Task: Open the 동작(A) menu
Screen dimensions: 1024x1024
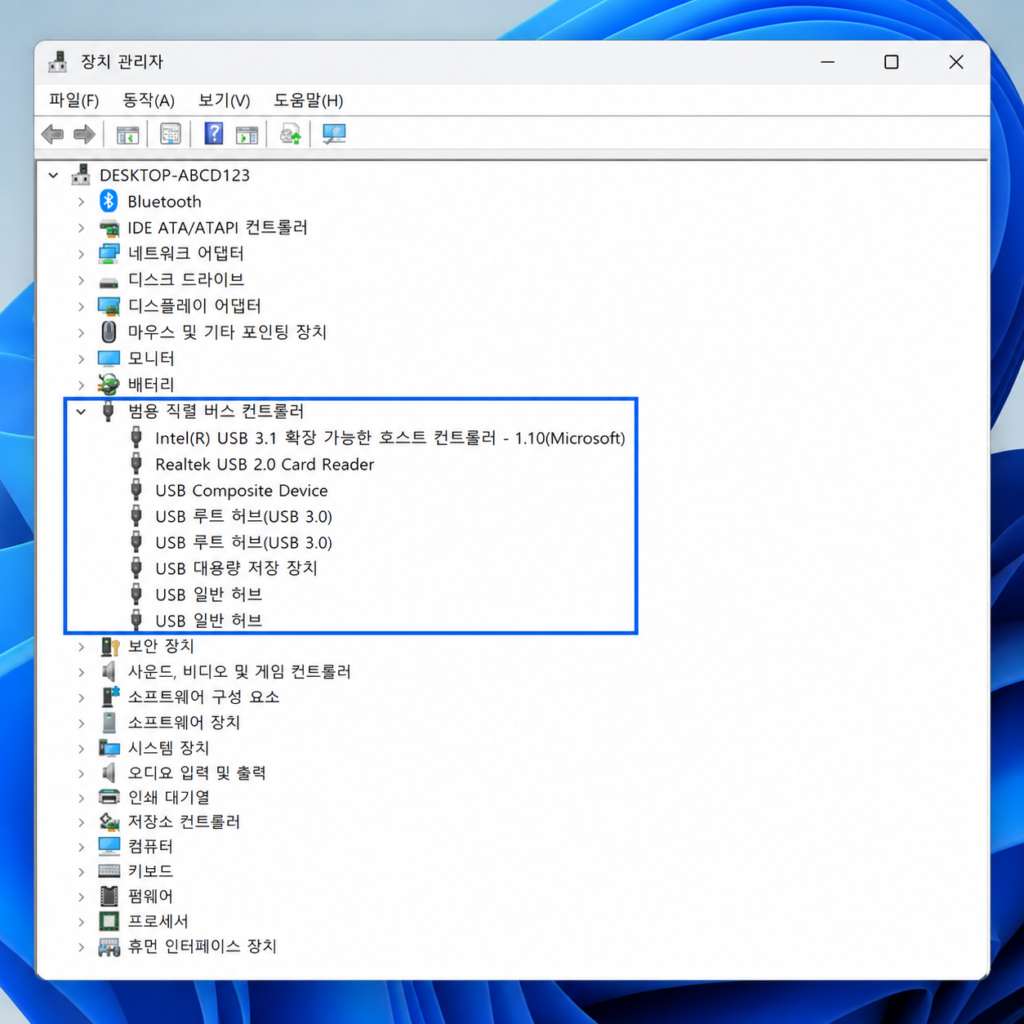Action: pyautogui.click(x=148, y=101)
